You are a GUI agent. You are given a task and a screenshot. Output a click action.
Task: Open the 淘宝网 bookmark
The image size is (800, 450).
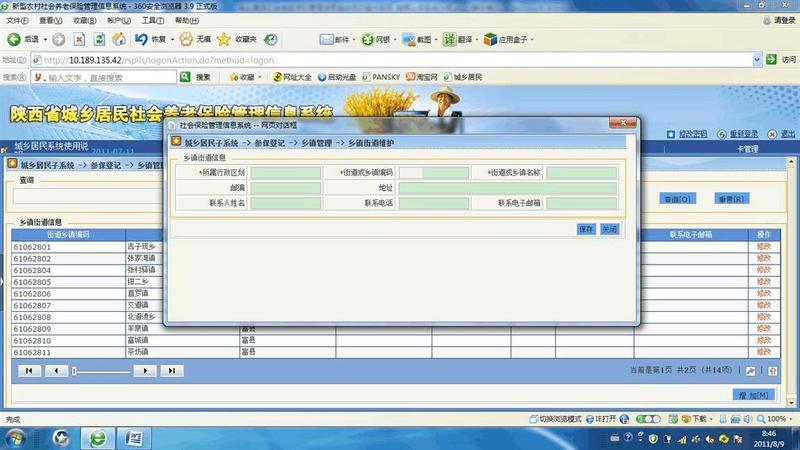click(422, 77)
